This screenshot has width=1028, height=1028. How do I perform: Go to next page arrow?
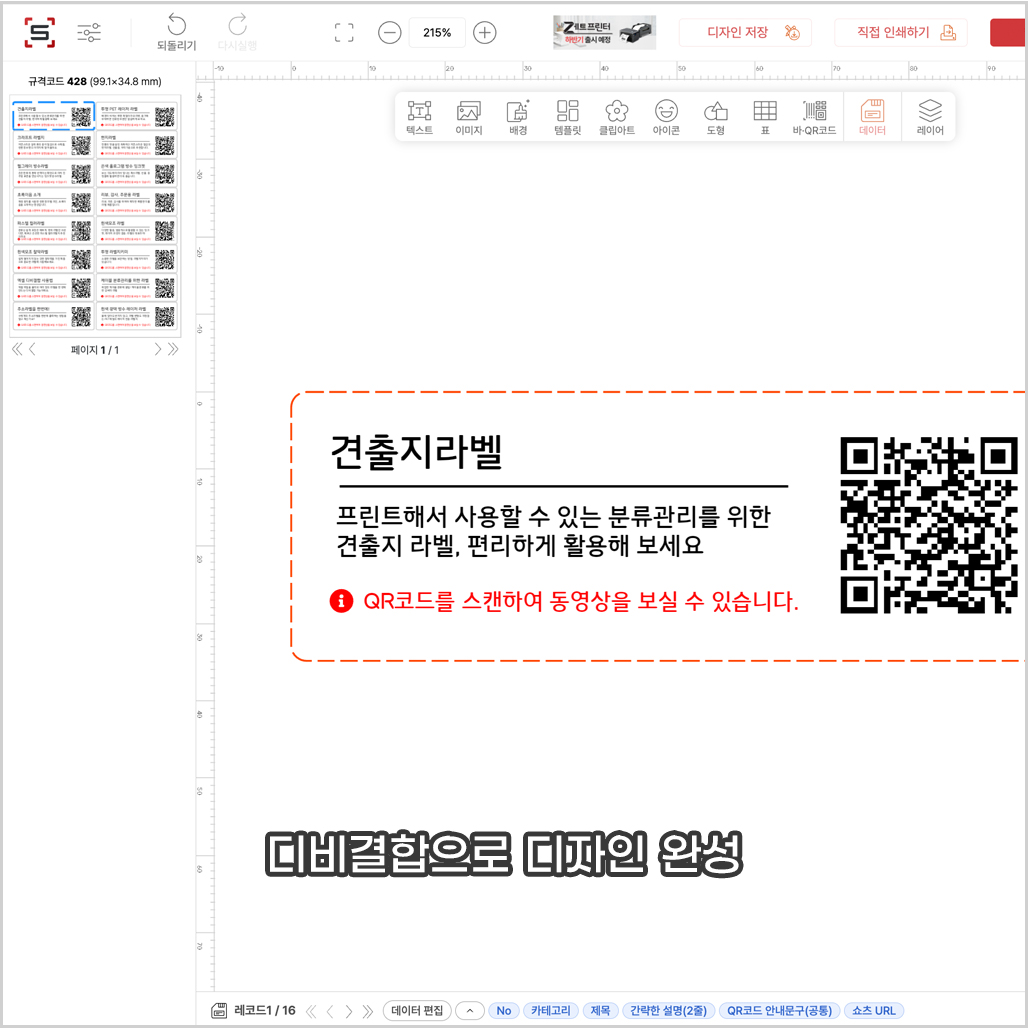tap(157, 349)
